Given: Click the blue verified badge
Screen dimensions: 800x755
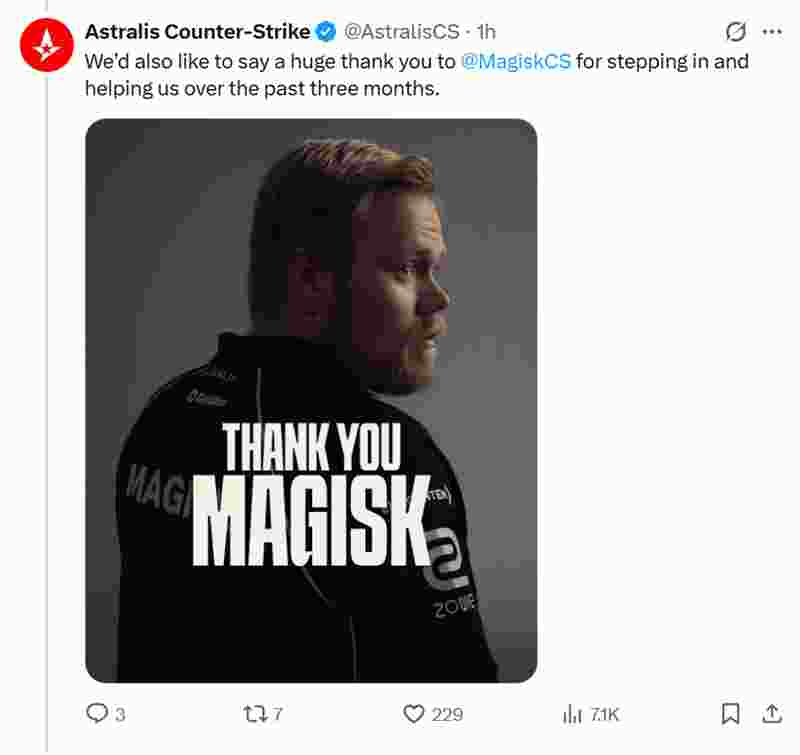Looking at the screenshot, I should [x=327, y=32].
